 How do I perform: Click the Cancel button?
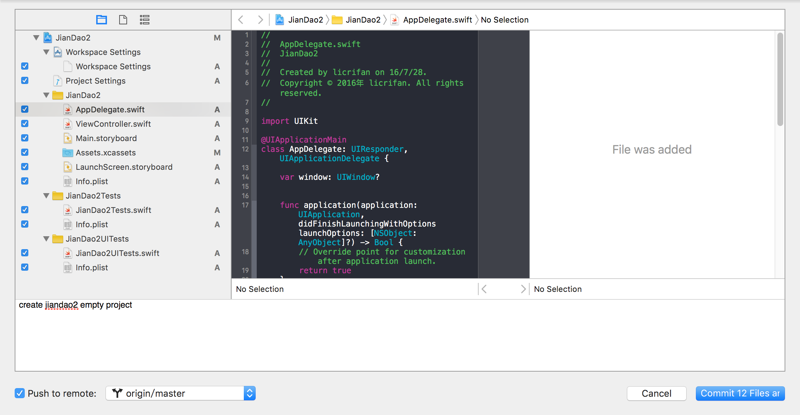pyautogui.click(x=656, y=393)
